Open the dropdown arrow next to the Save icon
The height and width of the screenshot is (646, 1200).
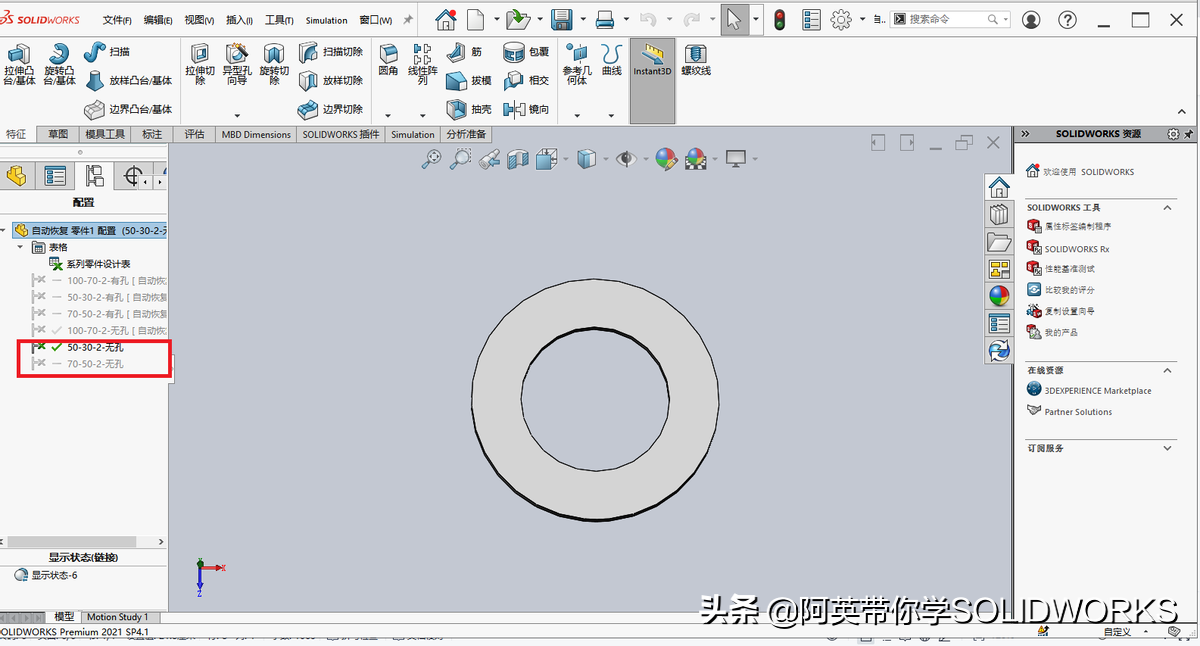click(x=583, y=19)
